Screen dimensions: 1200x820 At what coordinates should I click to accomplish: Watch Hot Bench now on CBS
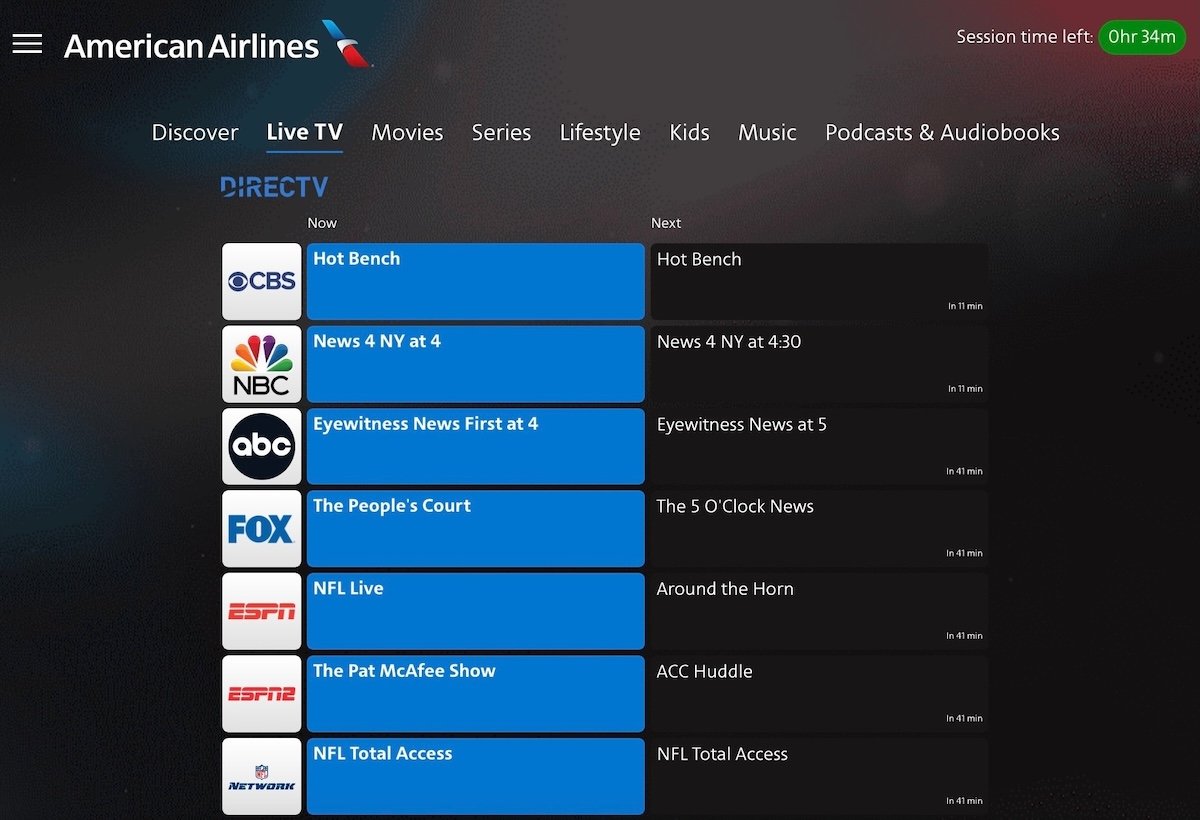476,282
